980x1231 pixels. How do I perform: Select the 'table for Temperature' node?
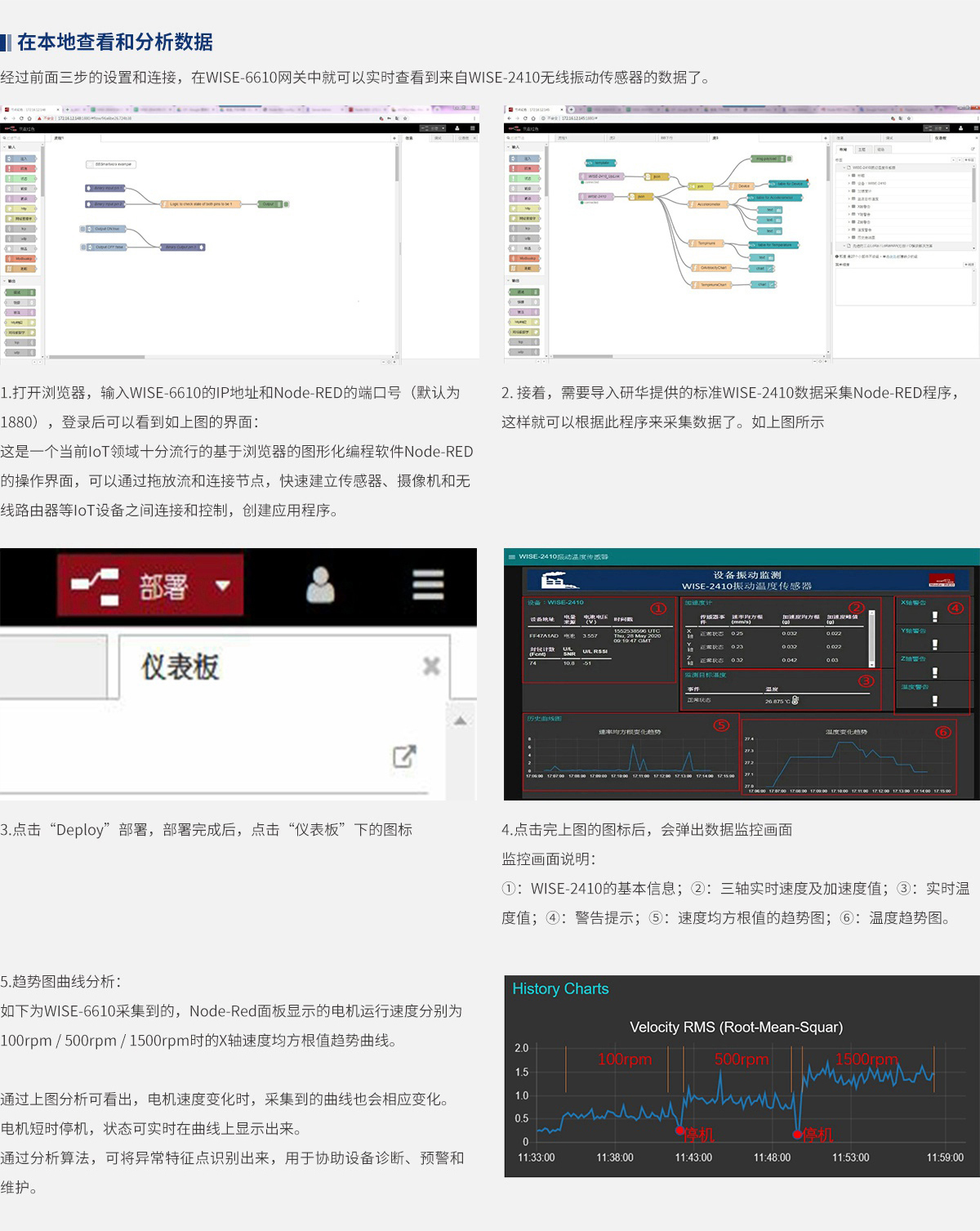tap(773, 245)
